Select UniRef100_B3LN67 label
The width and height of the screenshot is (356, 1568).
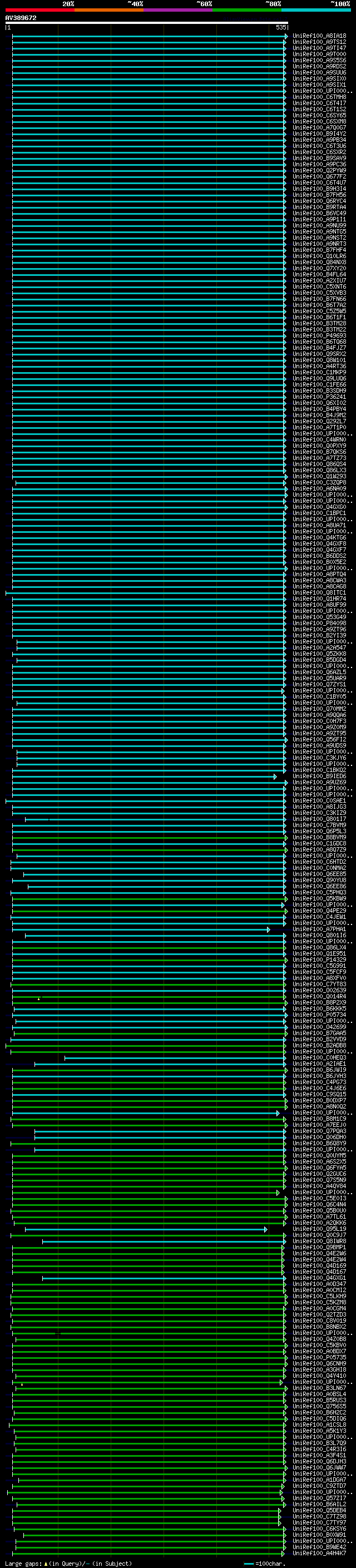coord(319,1388)
